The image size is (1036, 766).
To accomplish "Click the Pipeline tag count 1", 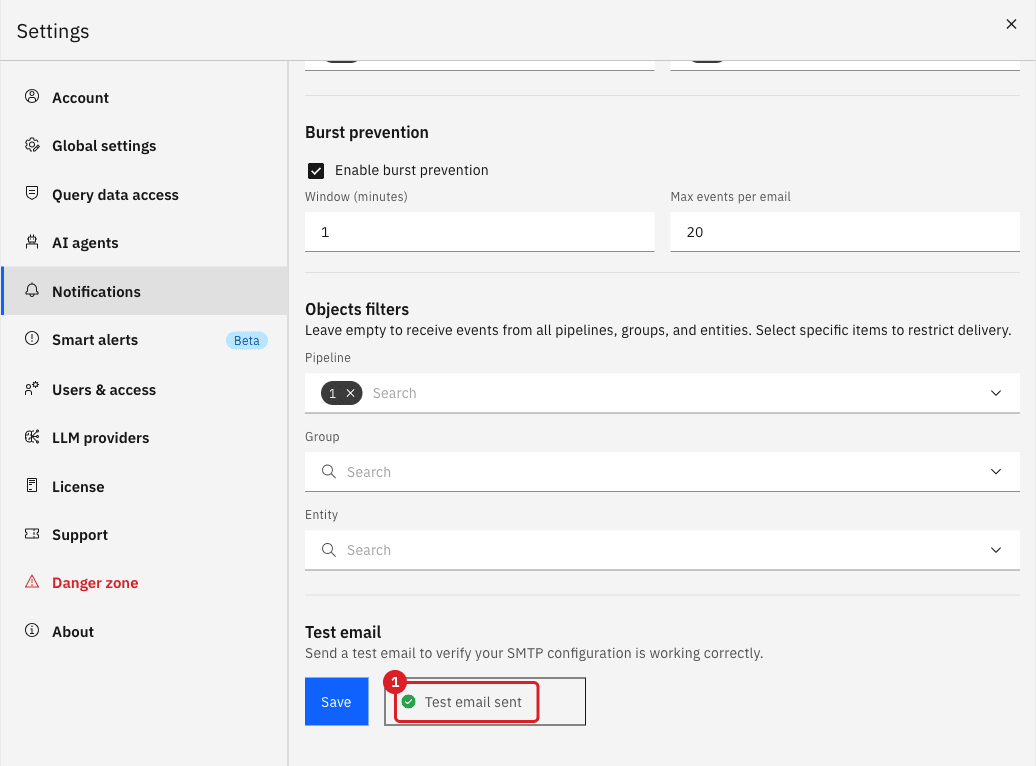I will [x=332, y=393].
